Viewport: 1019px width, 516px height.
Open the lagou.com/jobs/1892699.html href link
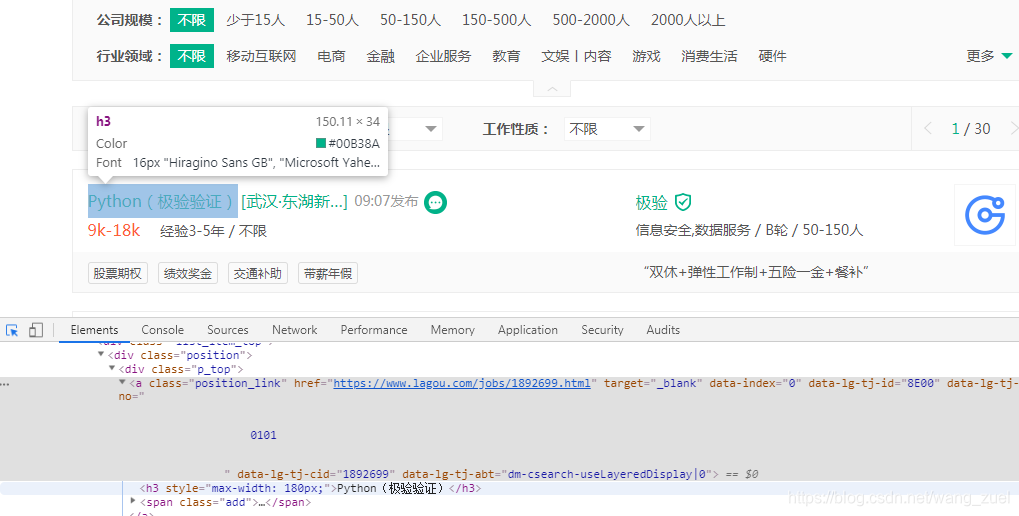click(x=461, y=383)
